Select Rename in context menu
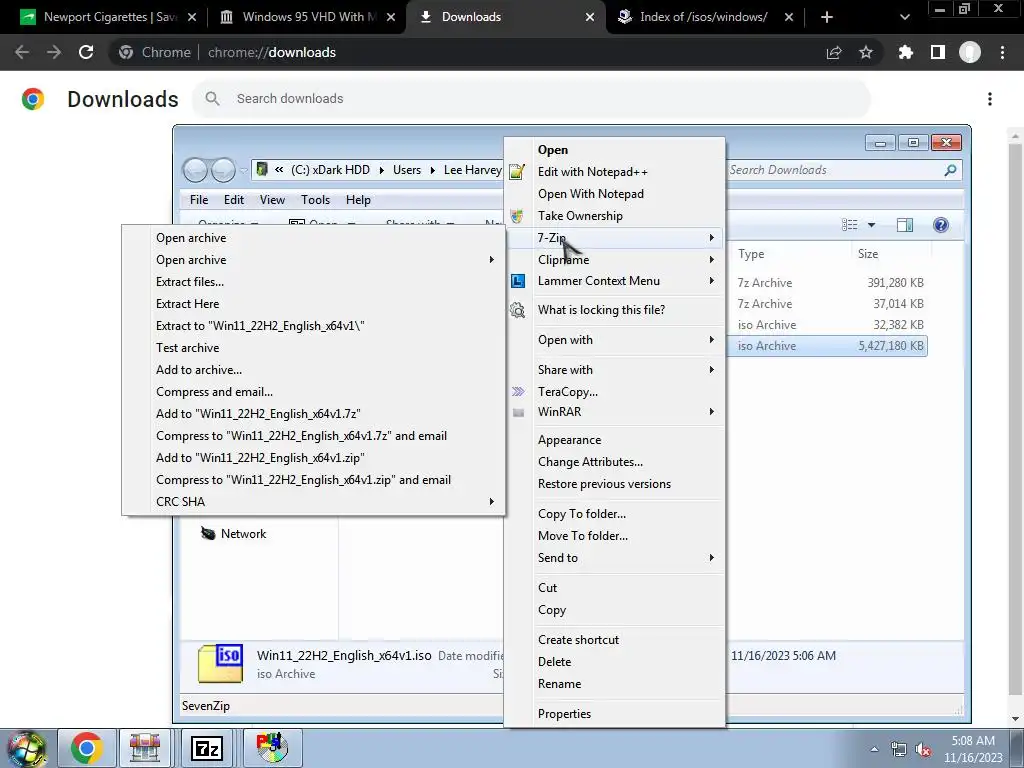Image resolution: width=1024 pixels, height=768 pixels. [x=559, y=684]
